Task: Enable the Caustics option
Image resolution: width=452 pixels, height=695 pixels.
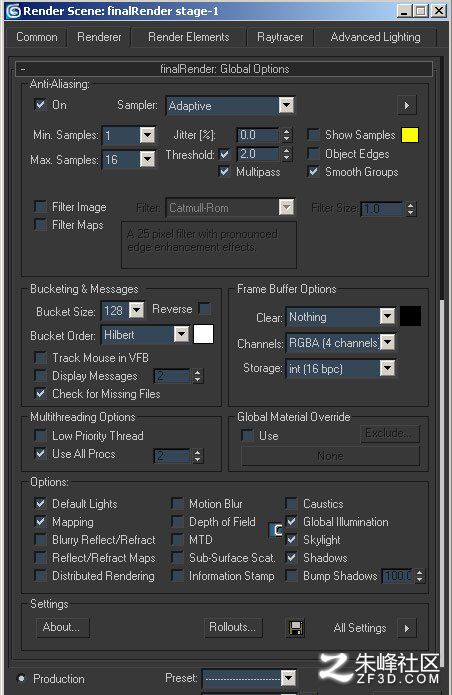Action: [x=291, y=504]
